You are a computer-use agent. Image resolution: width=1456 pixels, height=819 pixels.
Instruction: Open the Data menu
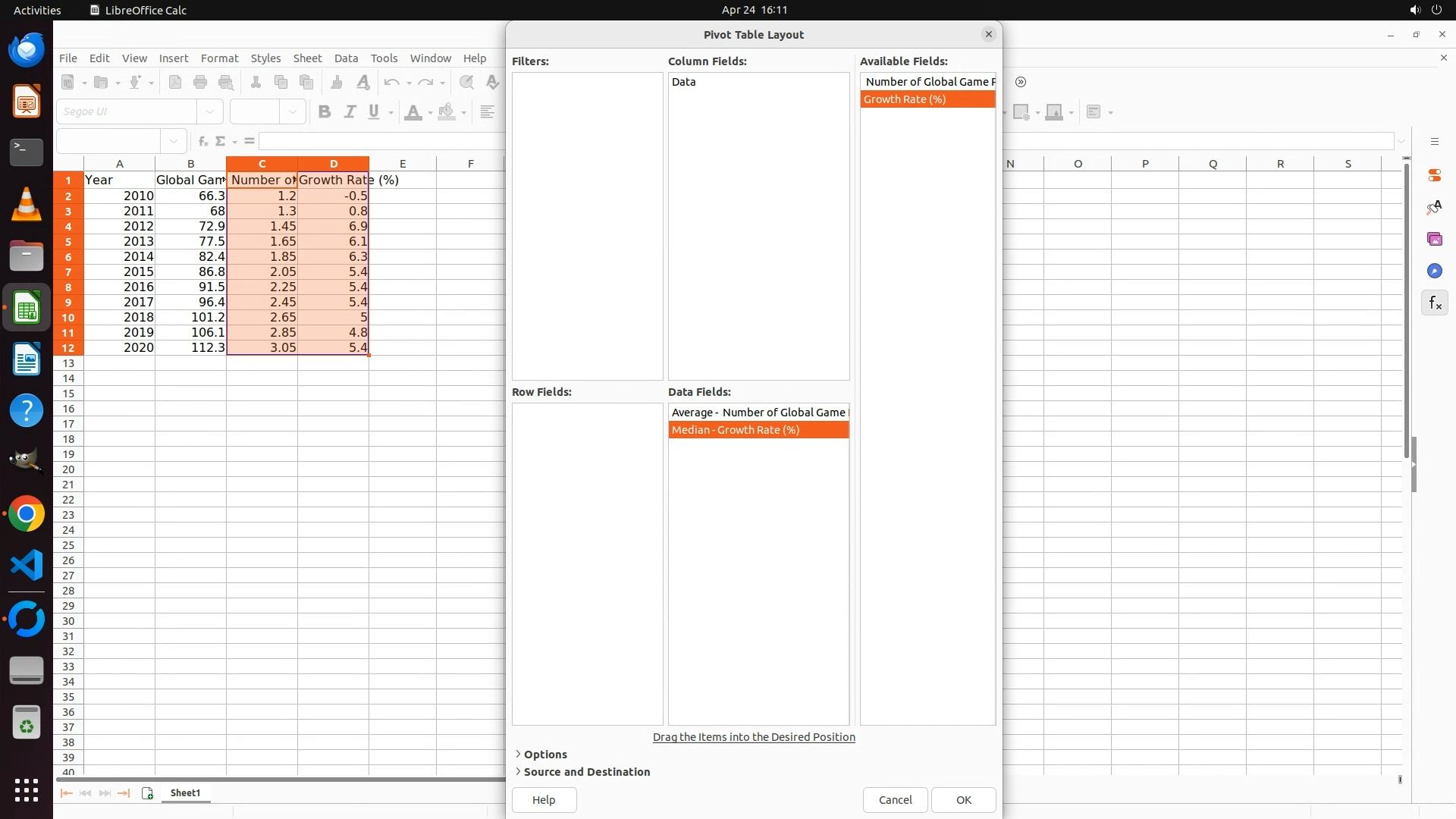coord(346,58)
